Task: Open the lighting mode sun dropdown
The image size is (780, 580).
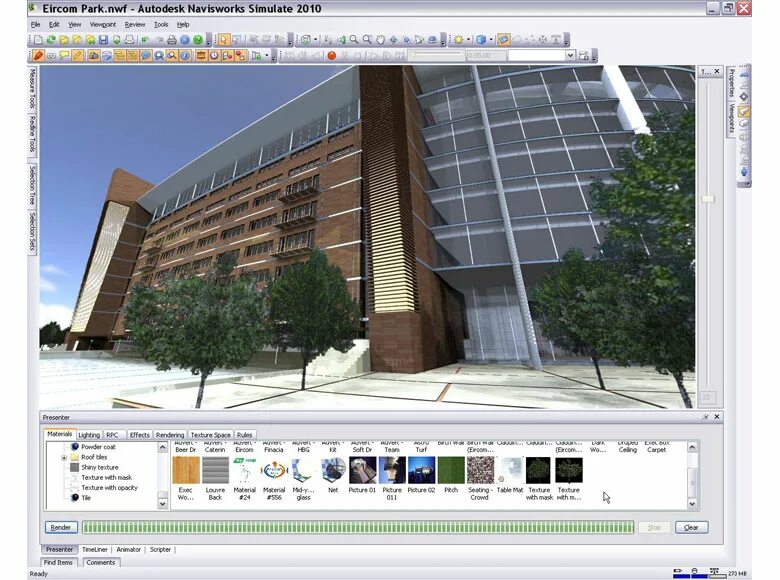Action: (468, 40)
